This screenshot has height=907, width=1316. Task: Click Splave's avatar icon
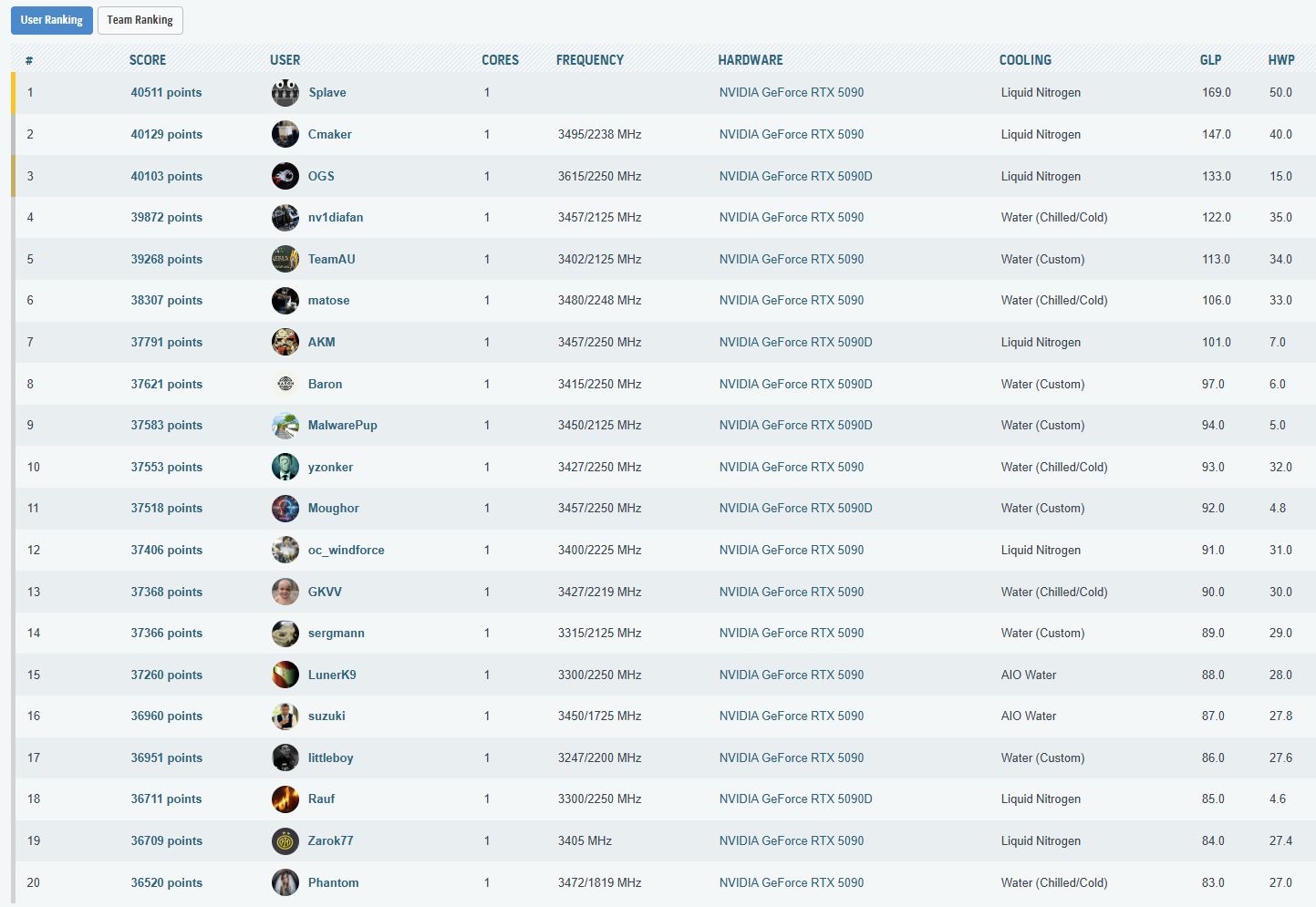point(285,93)
